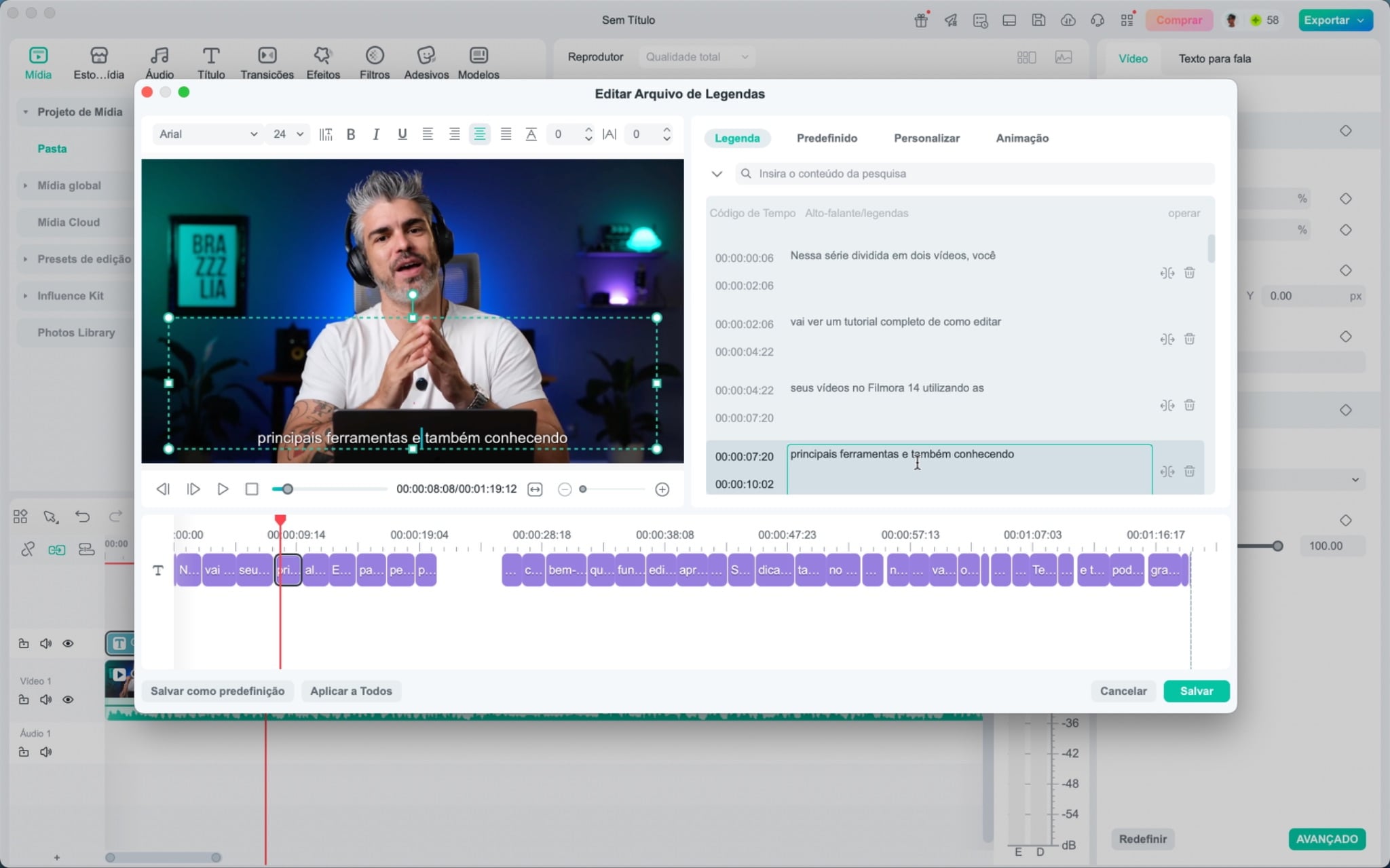Viewport: 1390px width, 868px height.
Task: Expand Presets de edição section
Action: 26,259
